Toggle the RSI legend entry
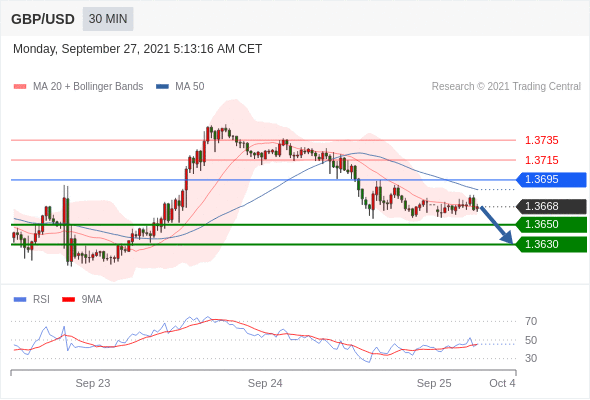Viewport: 590px width, 400px height. click(32, 300)
